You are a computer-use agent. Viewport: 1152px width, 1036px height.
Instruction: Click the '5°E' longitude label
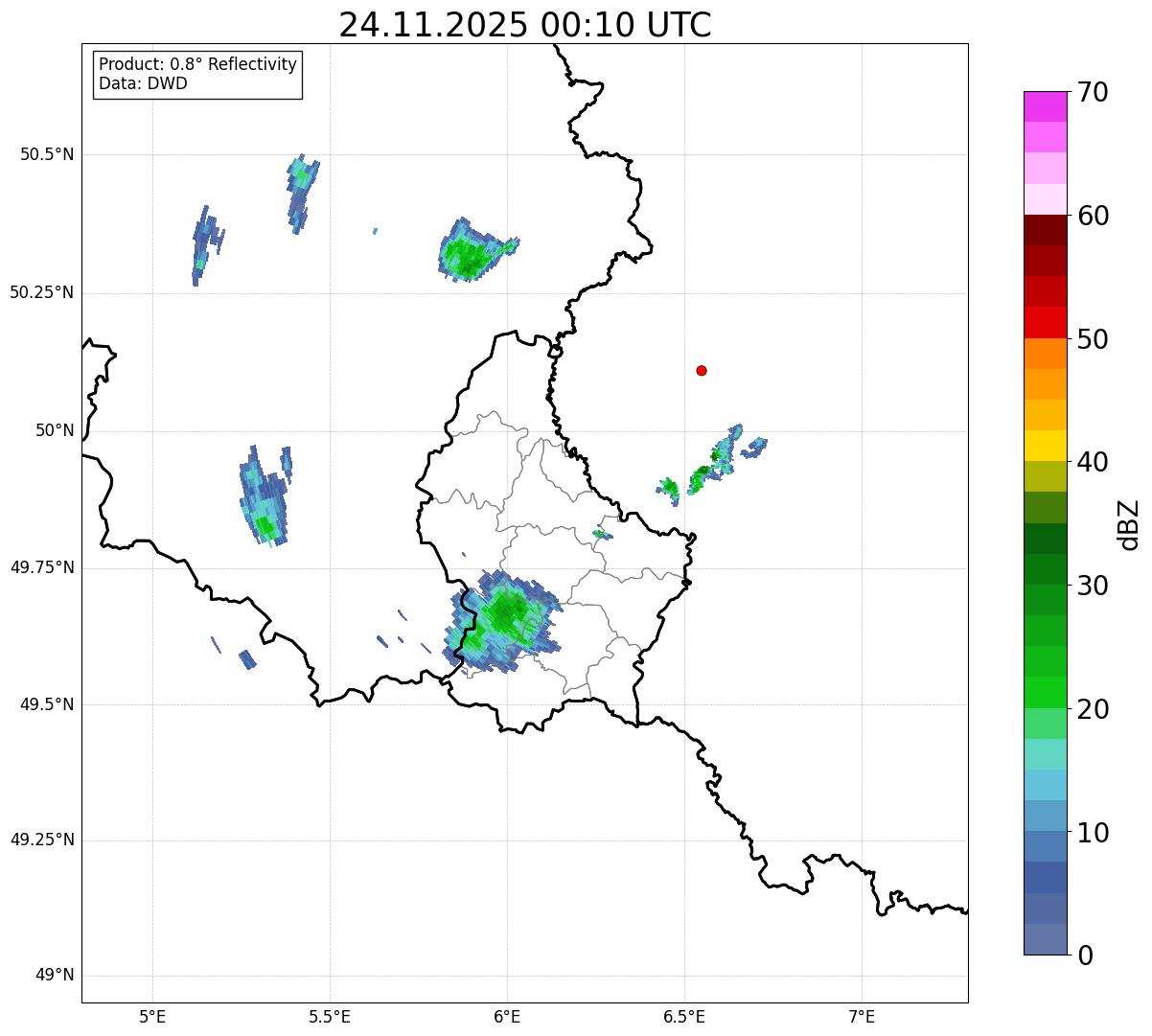tap(152, 1016)
